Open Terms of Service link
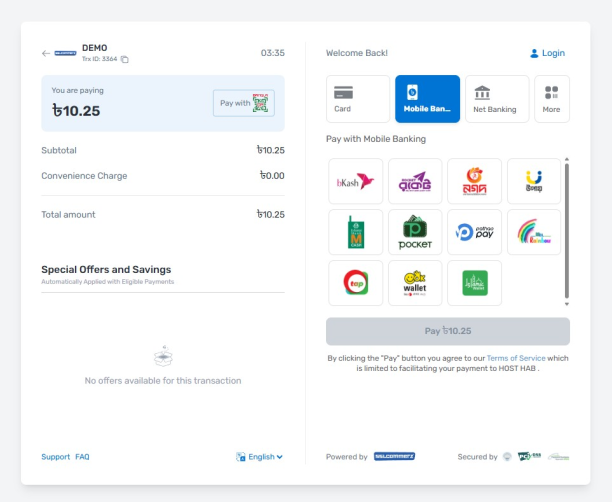This screenshot has height=502, width=612. (x=516, y=358)
